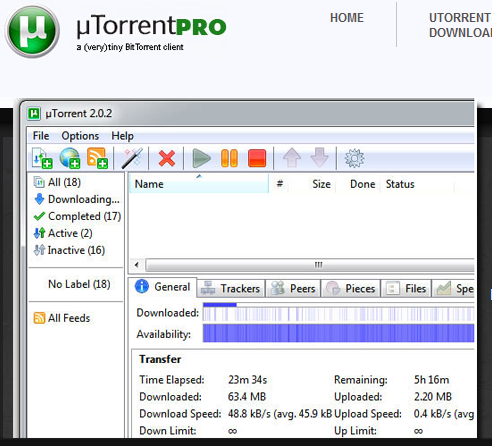The image size is (492, 446).
Task: Click the Downloaded pieces progress bar
Action: point(338,313)
